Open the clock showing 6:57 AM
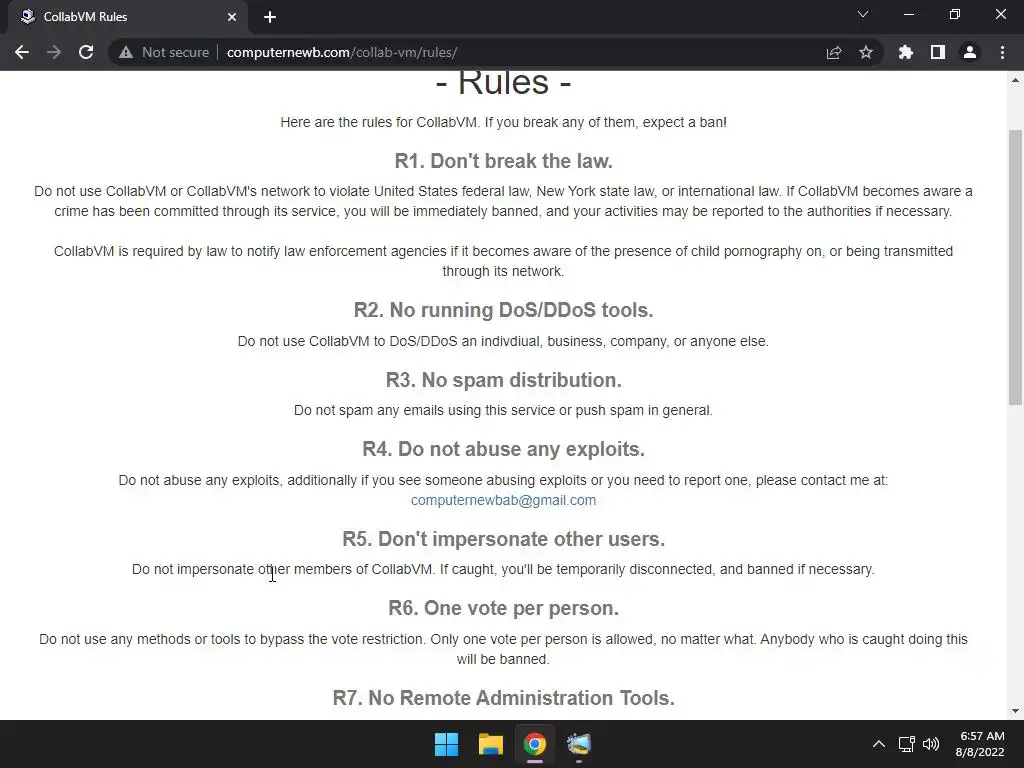 (x=981, y=744)
